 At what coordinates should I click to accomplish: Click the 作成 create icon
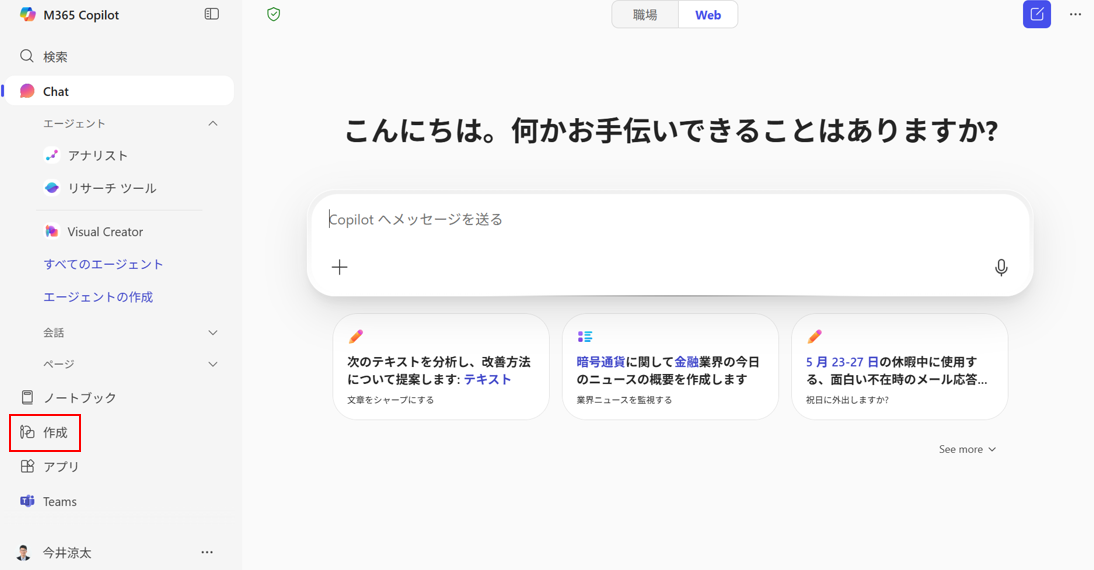tap(27, 432)
